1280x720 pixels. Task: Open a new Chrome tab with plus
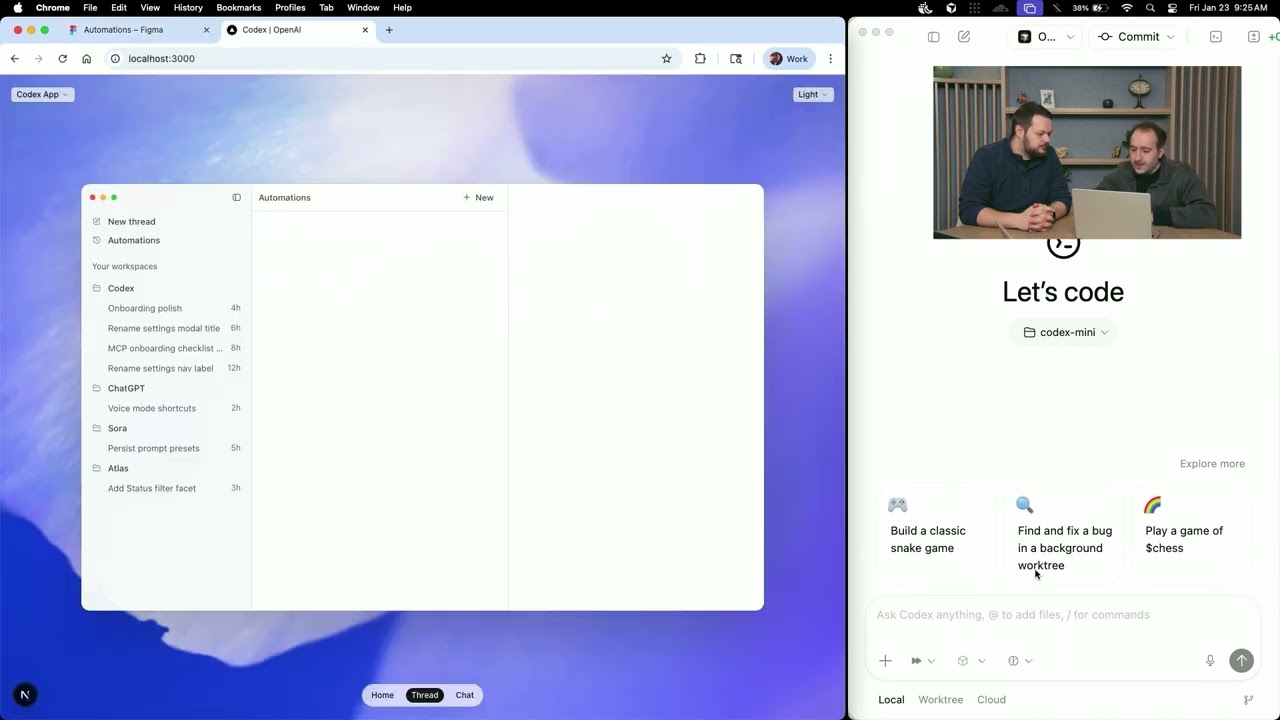389,30
